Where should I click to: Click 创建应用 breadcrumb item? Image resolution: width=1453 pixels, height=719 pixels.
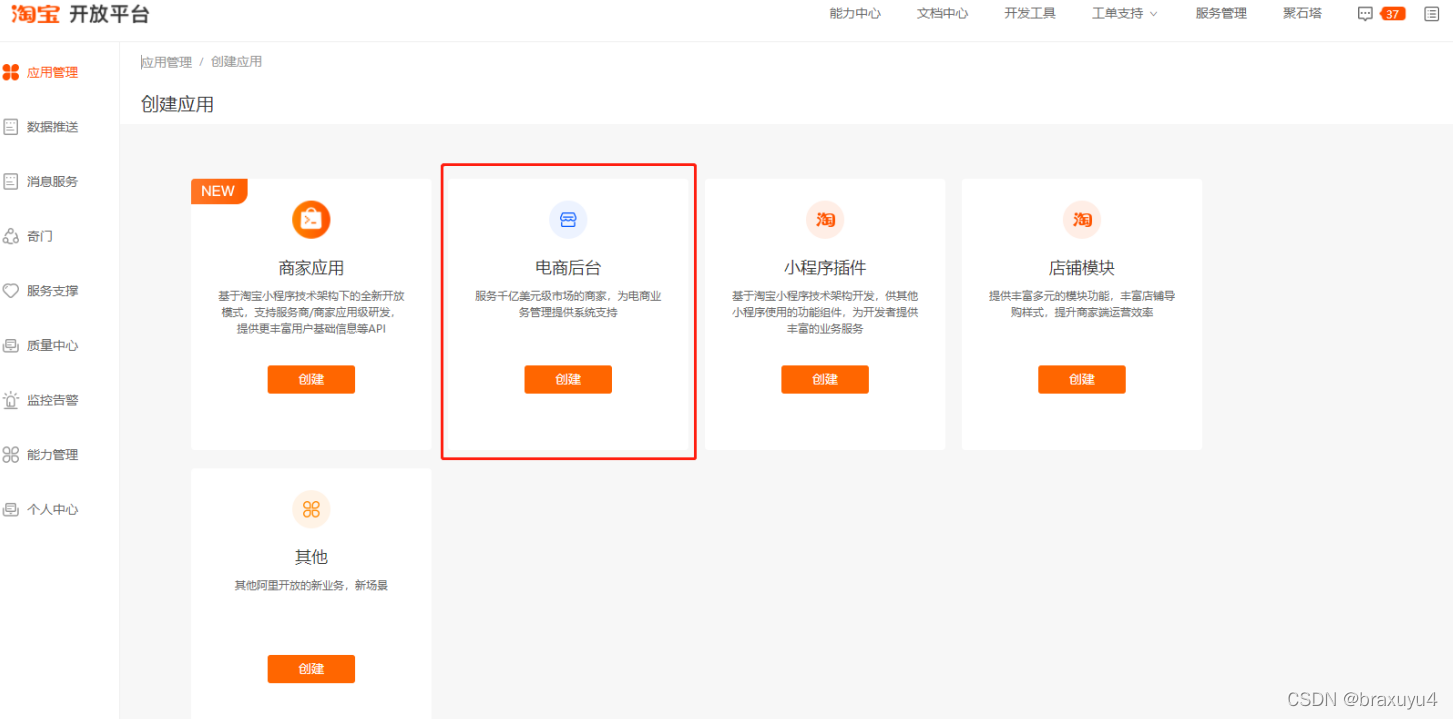[x=237, y=62]
